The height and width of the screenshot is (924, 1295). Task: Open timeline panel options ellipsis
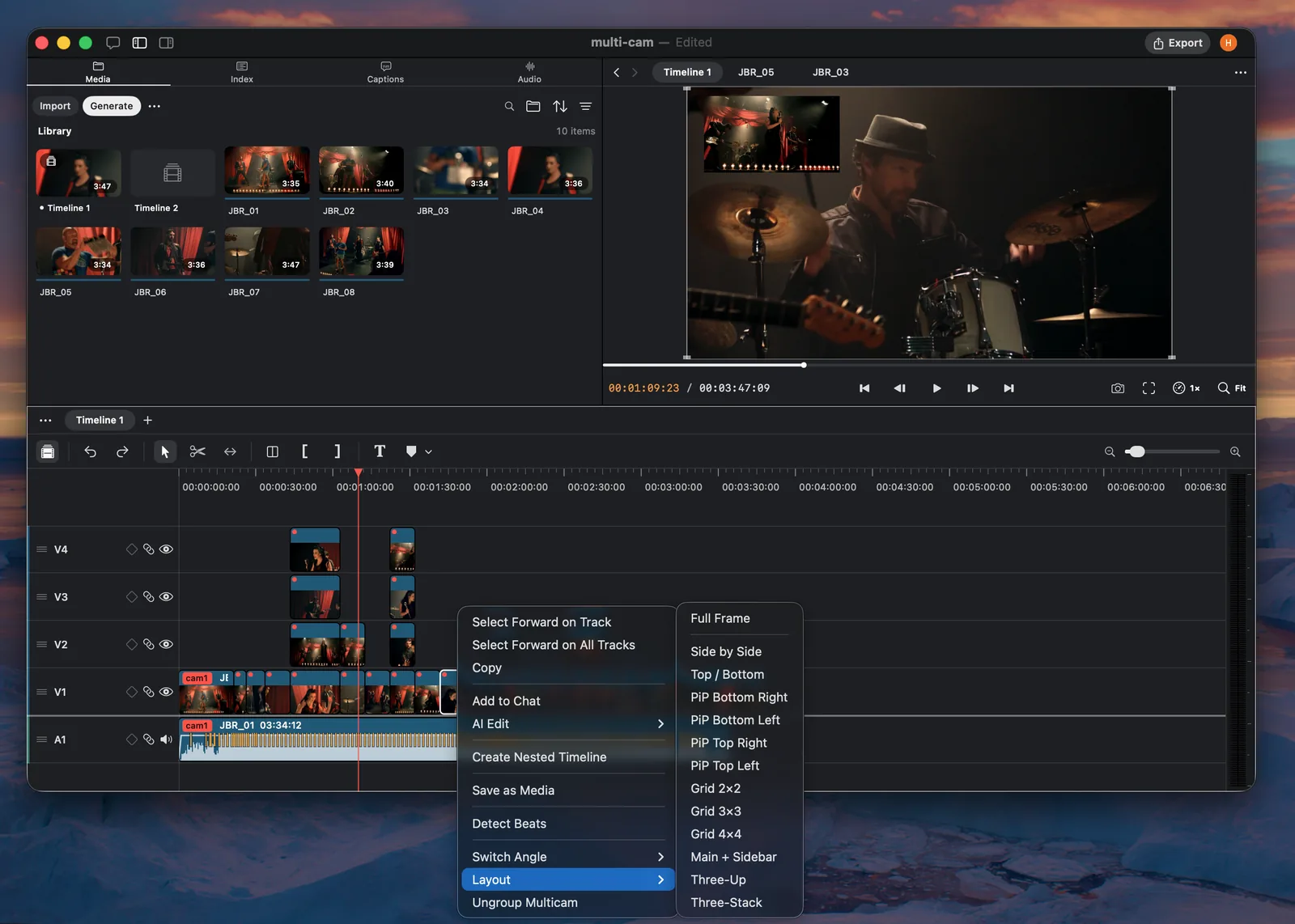[x=45, y=421]
